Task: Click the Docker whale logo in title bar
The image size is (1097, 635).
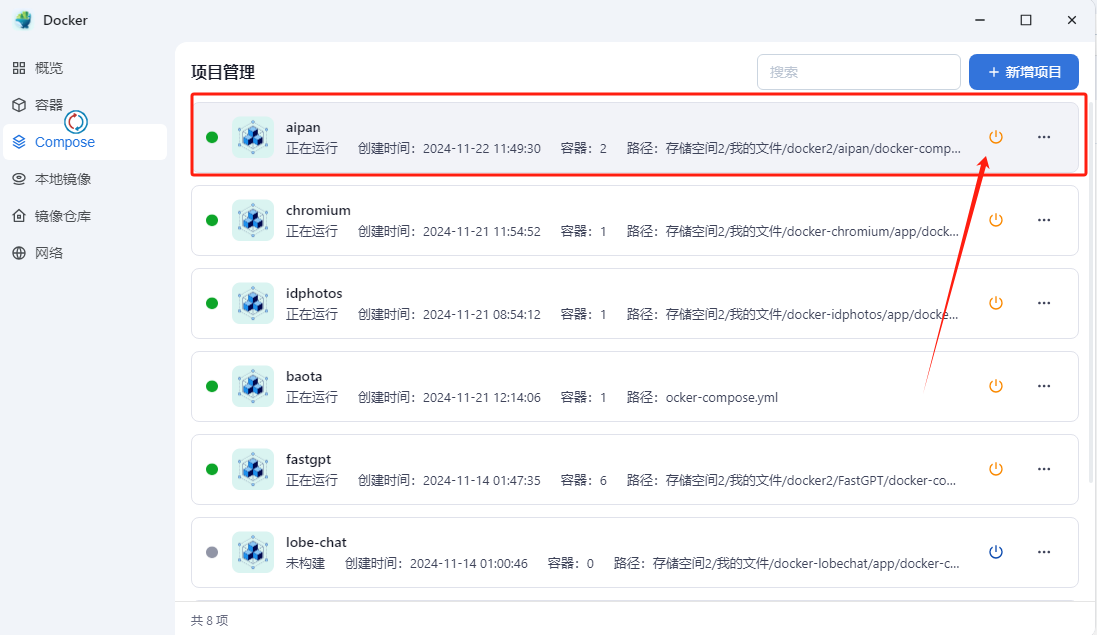Action: 23,20
